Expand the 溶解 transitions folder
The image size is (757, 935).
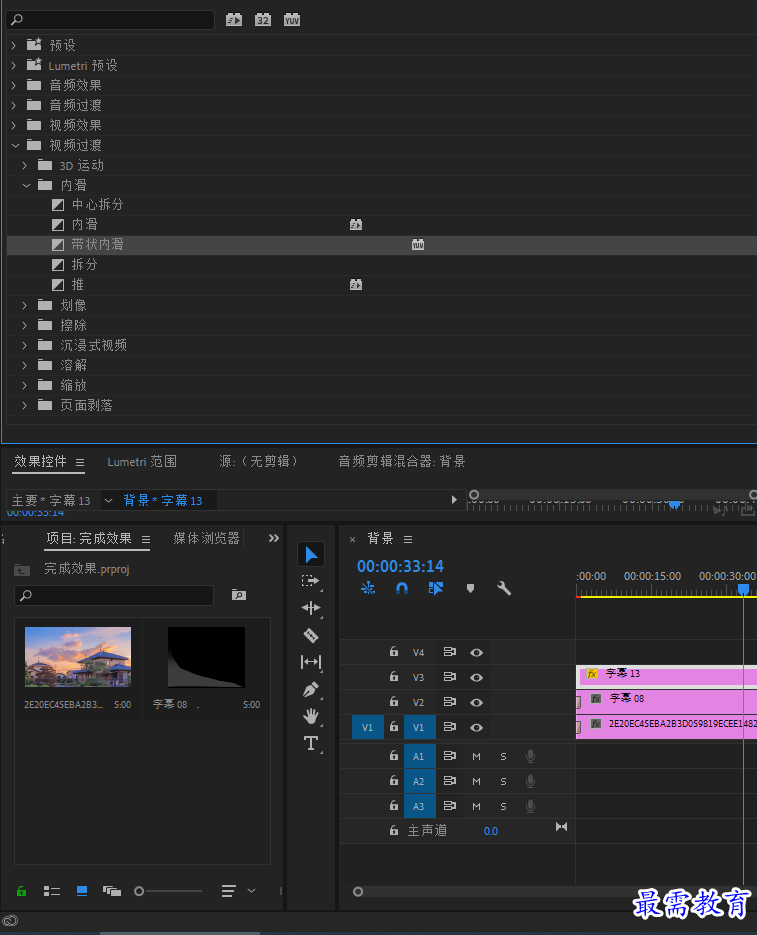pos(24,365)
